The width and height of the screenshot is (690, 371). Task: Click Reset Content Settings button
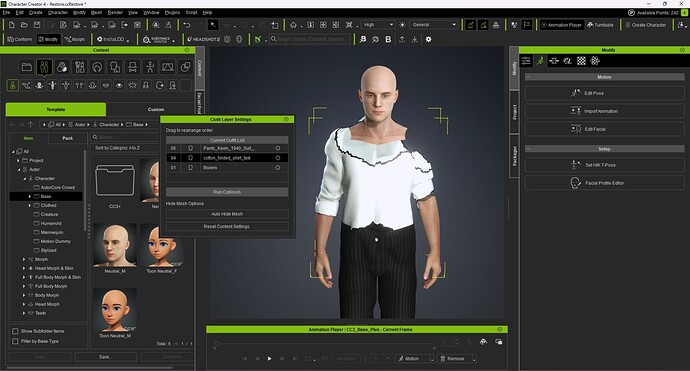[227, 226]
